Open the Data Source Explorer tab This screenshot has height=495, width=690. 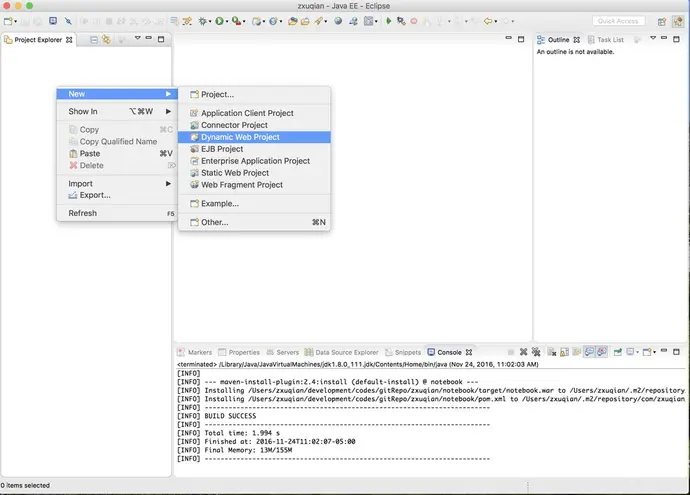click(342, 352)
